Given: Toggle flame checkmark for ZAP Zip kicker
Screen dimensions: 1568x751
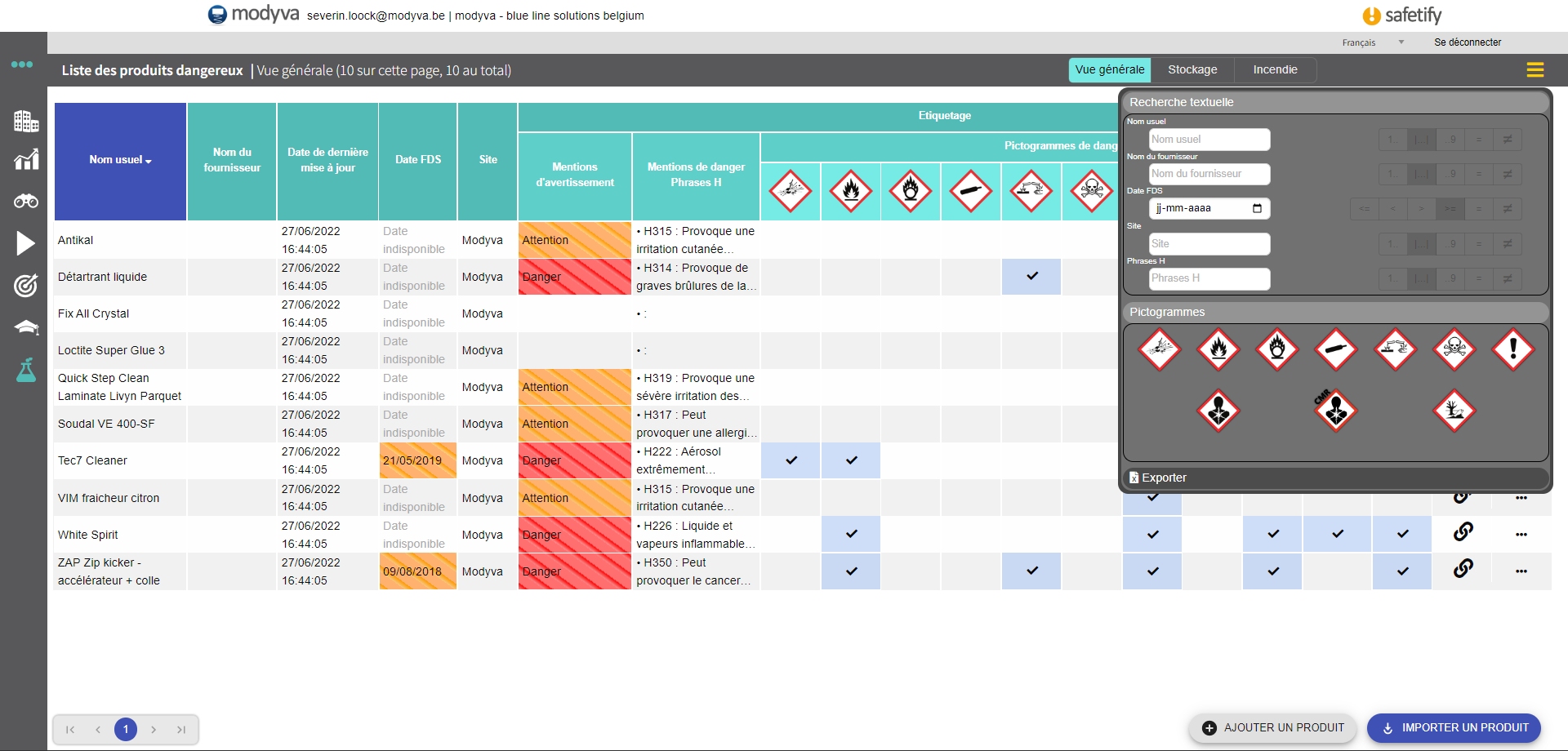Looking at the screenshot, I should click(x=851, y=571).
